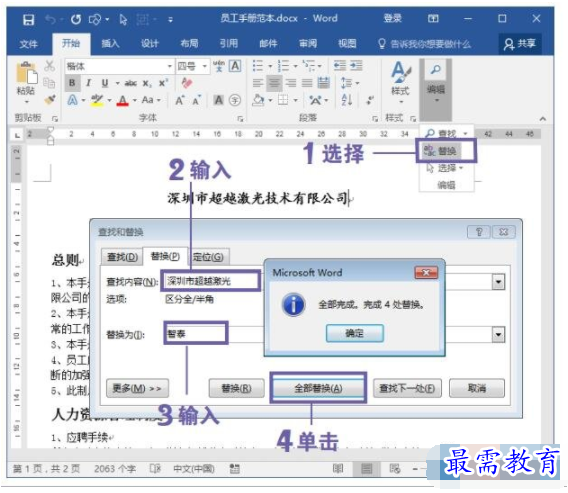
Task: Click the Increase Indent icon
Action: tap(356, 66)
